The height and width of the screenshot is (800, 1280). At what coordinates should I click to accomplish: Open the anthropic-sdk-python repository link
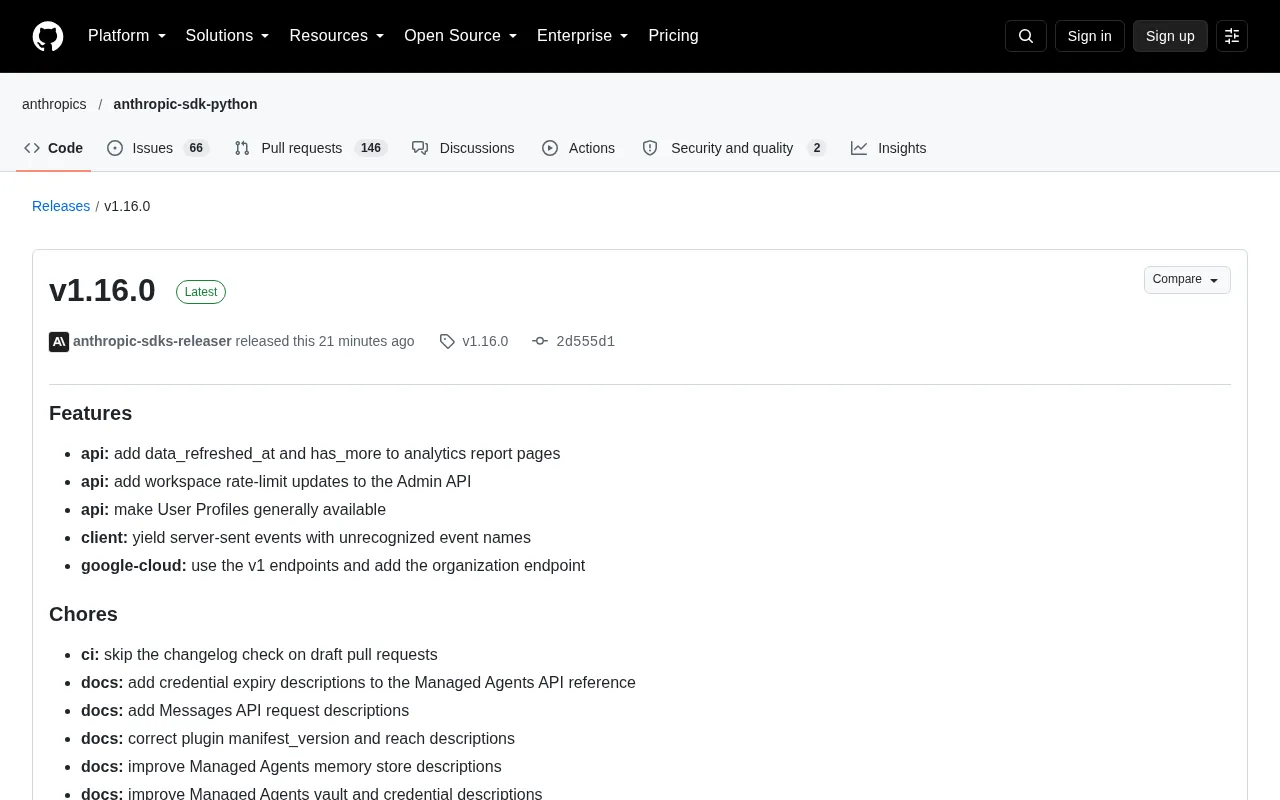pyautogui.click(x=185, y=104)
